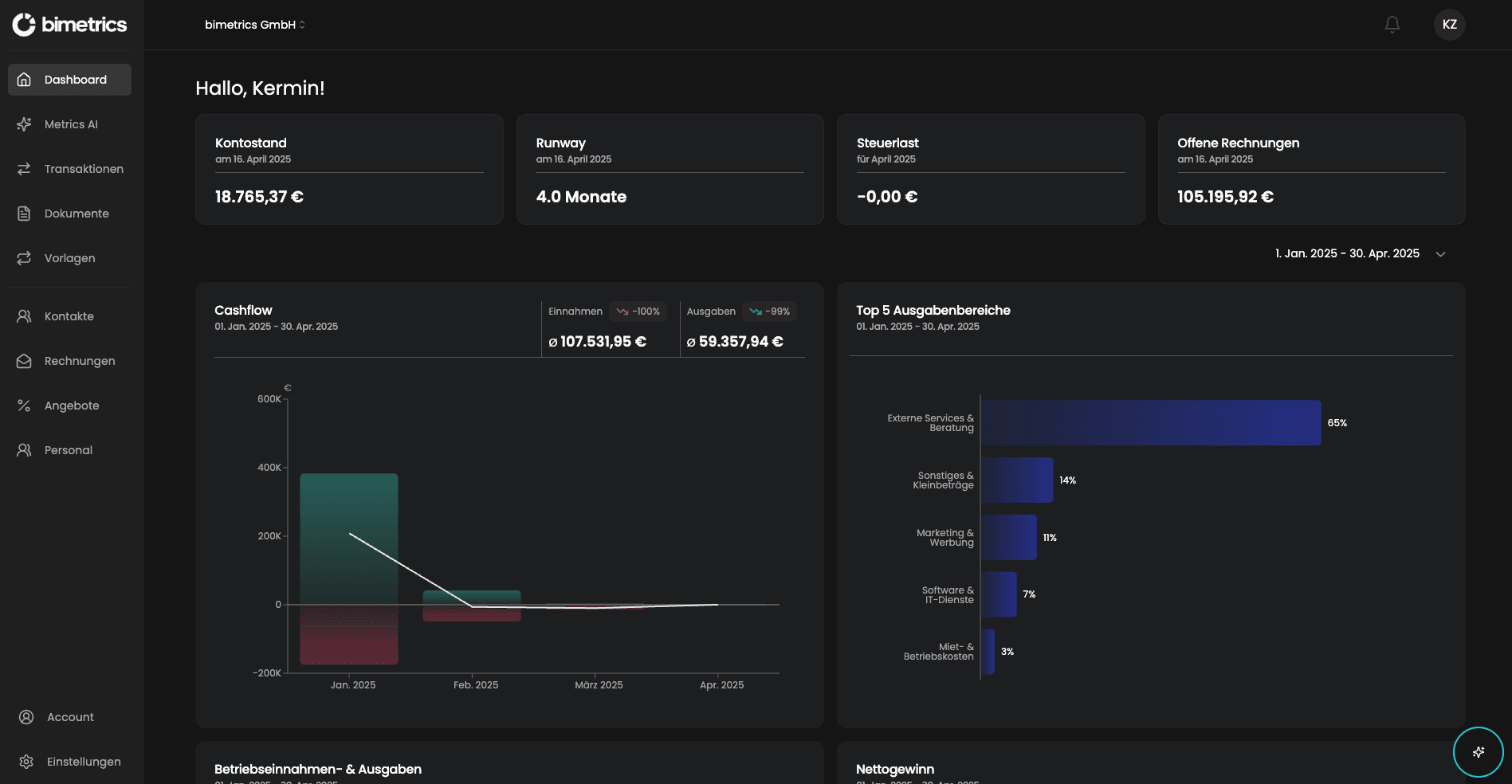Image resolution: width=1512 pixels, height=784 pixels.
Task: Click the notification bell
Action: click(x=1392, y=24)
